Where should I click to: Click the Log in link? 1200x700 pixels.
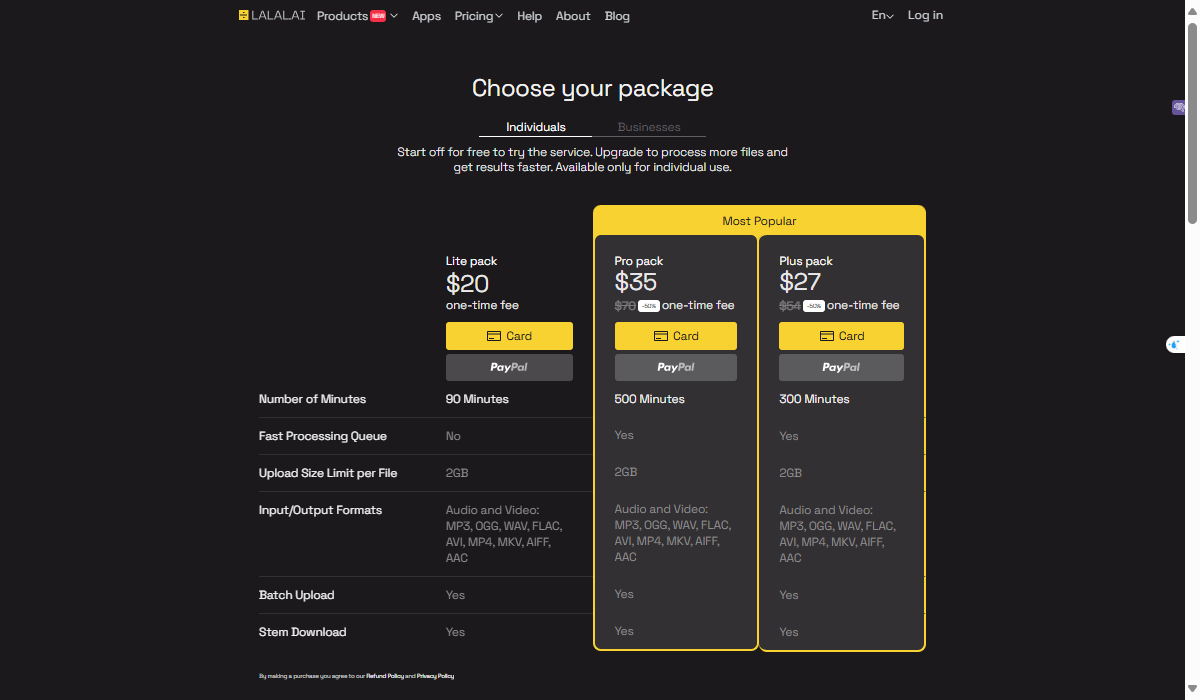[925, 15]
